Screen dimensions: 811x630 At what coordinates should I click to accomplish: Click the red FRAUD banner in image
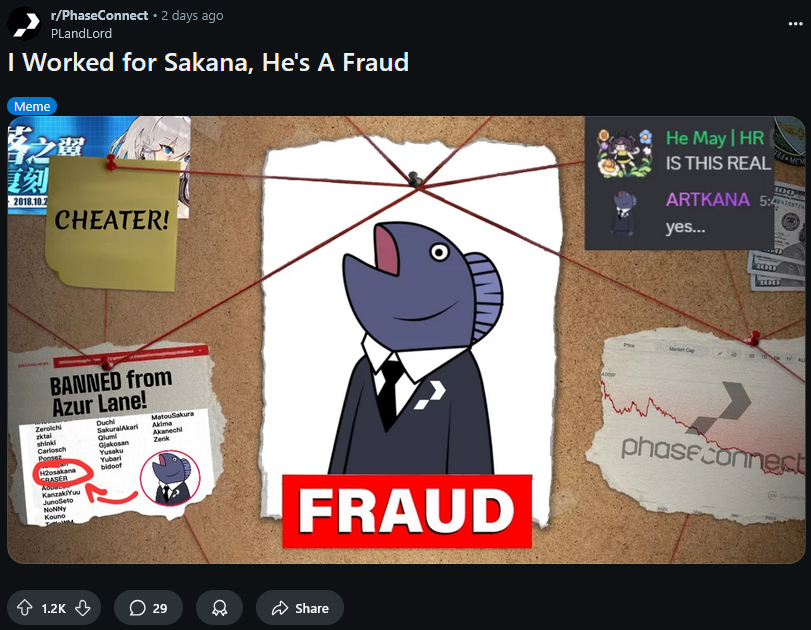(407, 511)
